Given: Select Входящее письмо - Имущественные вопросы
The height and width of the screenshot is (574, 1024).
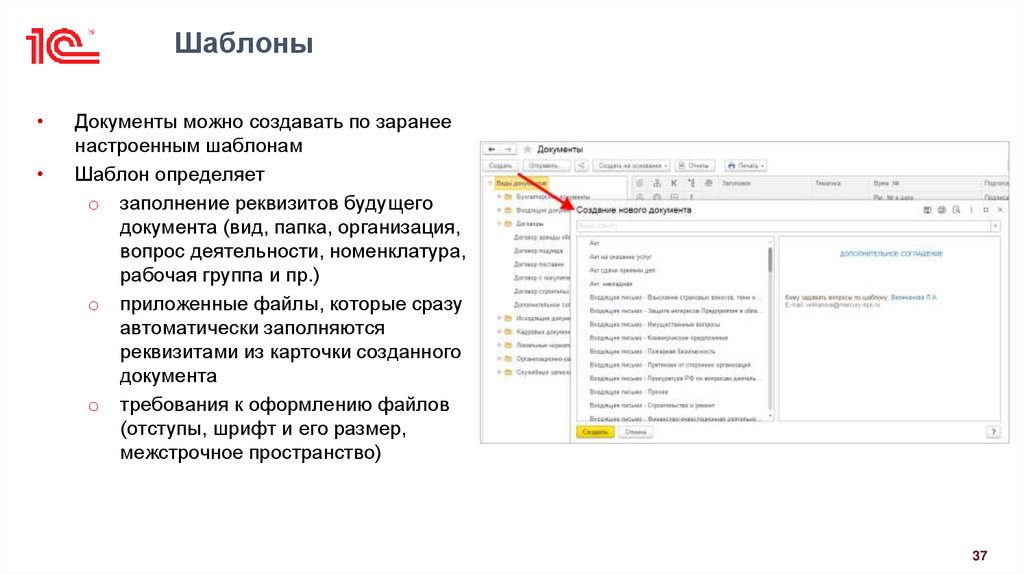Looking at the screenshot, I should (x=654, y=325).
